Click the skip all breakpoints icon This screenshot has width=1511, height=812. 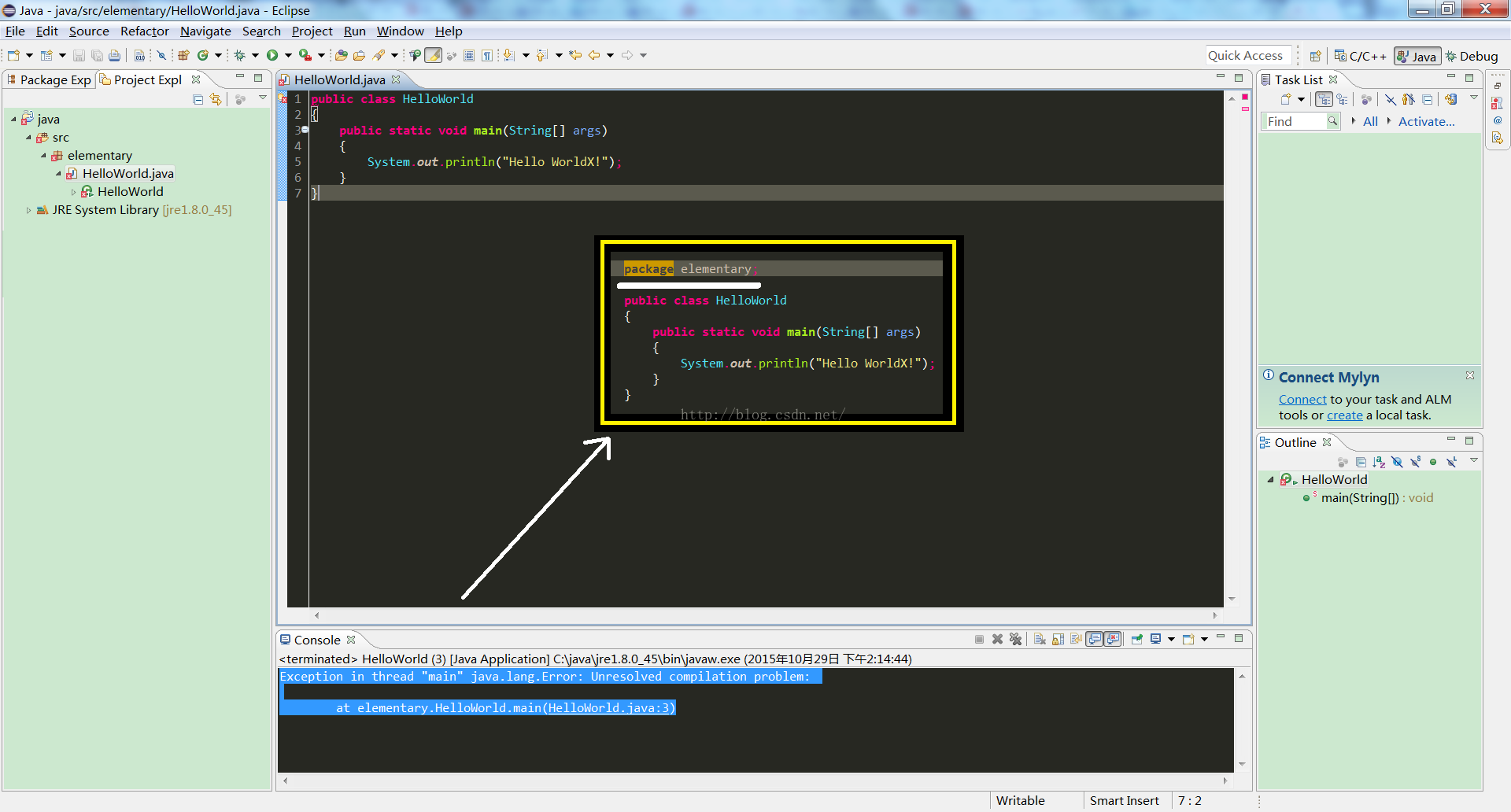pos(161,55)
